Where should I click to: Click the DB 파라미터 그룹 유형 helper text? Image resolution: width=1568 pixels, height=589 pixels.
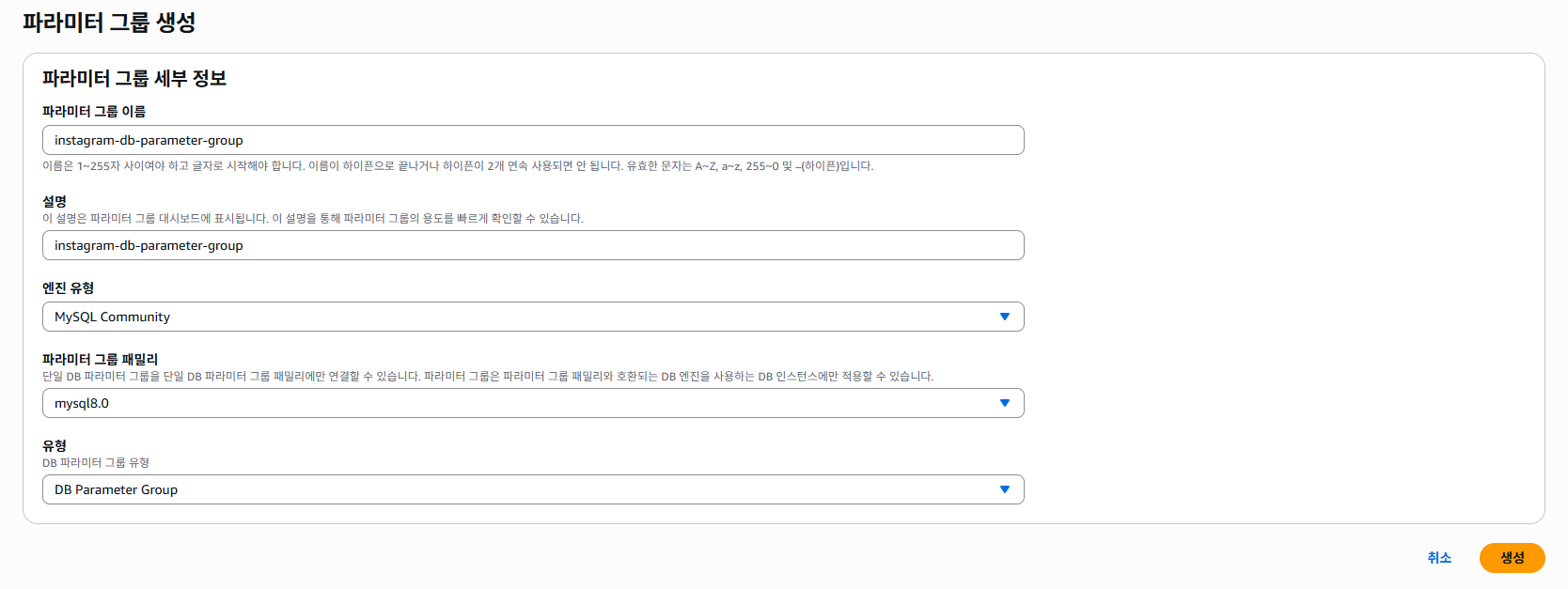tap(96, 463)
